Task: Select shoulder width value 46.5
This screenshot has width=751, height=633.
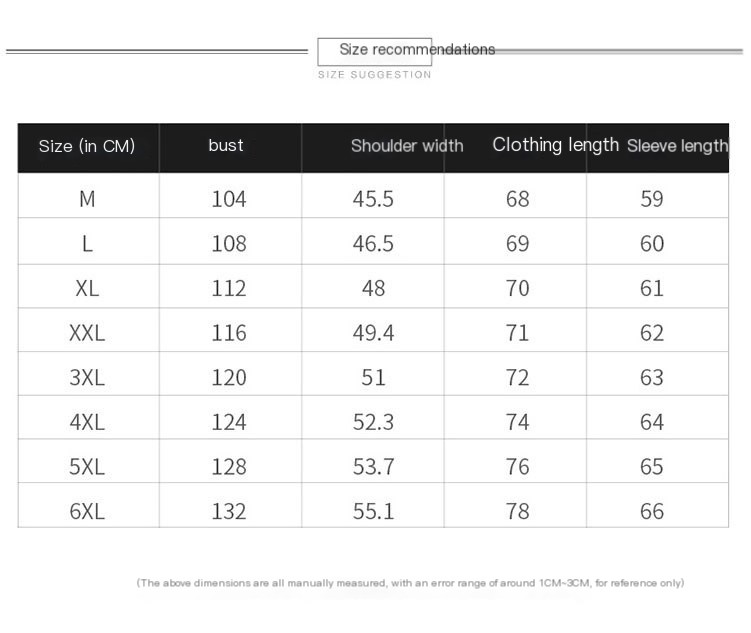Action: [373, 243]
